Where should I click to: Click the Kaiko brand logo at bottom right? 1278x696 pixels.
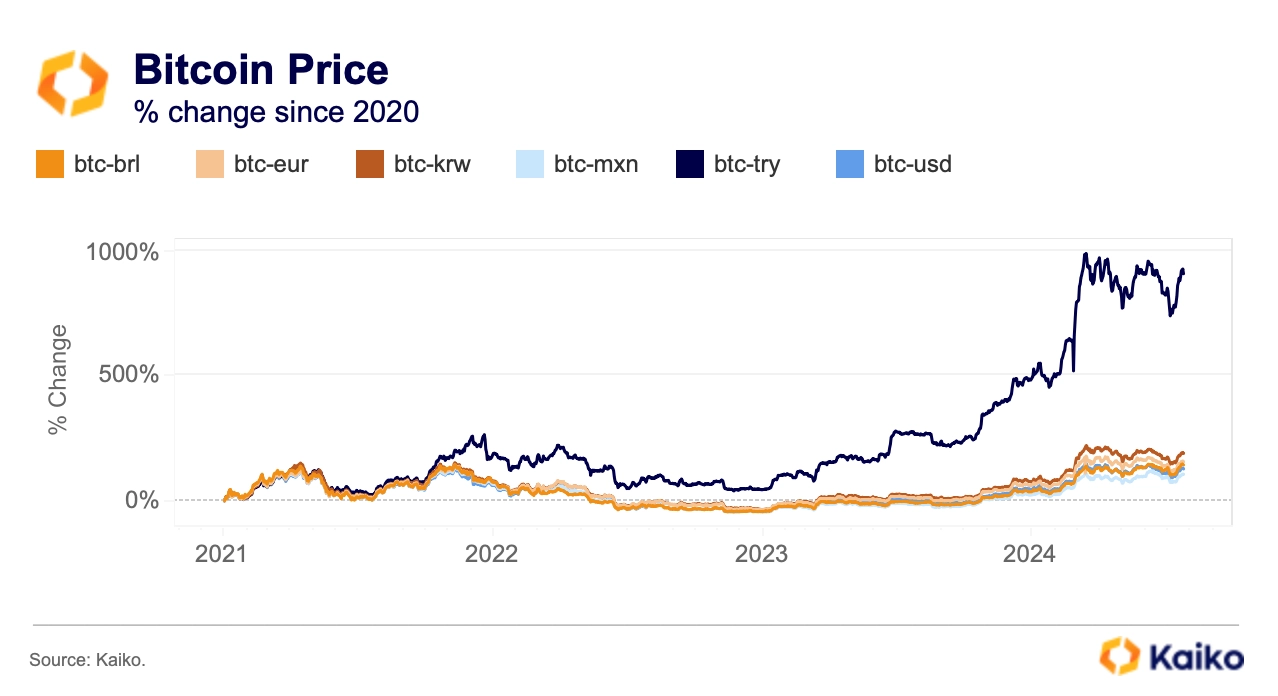click(x=1172, y=656)
